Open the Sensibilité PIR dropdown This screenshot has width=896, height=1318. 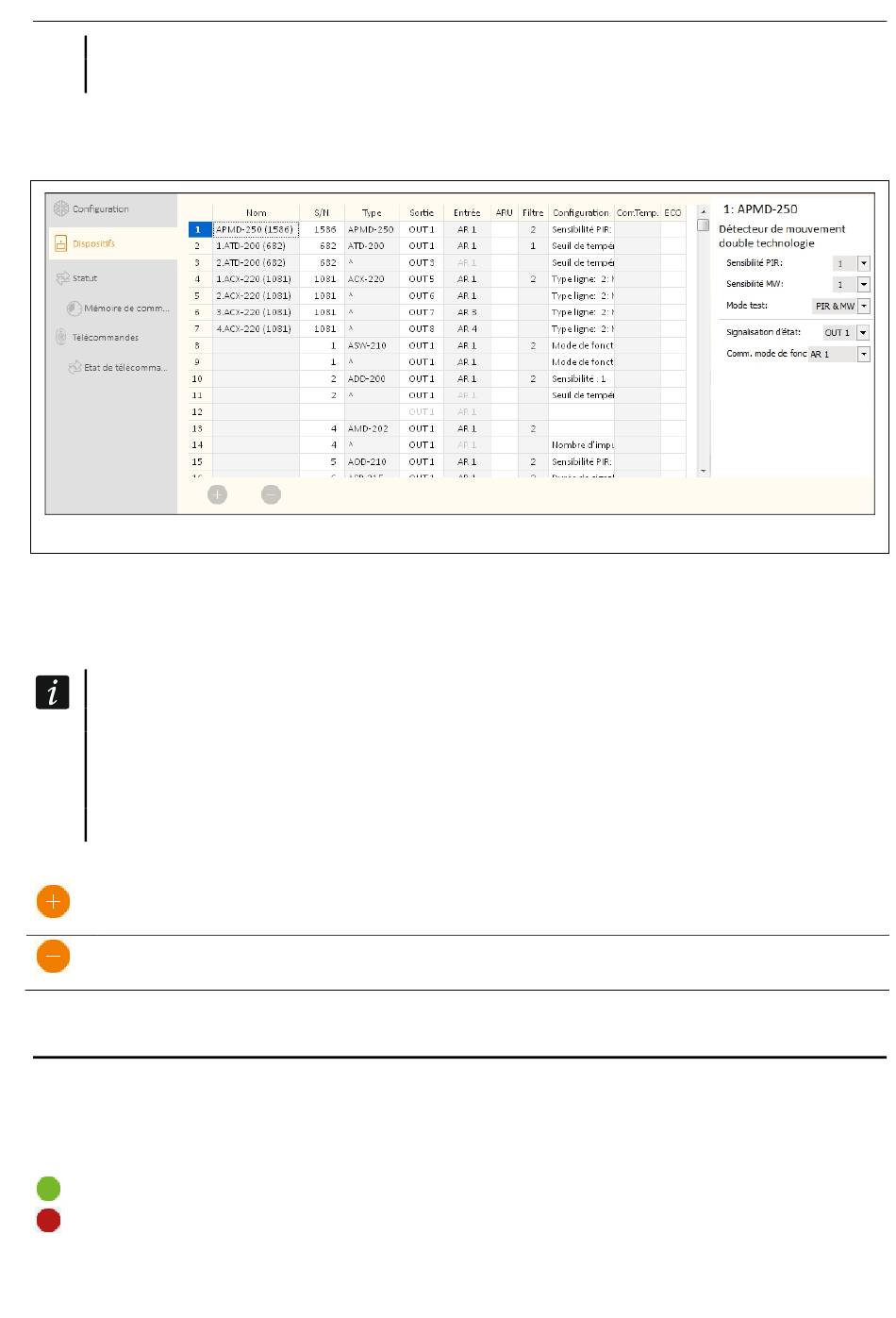pyautogui.click(x=864, y=263)
